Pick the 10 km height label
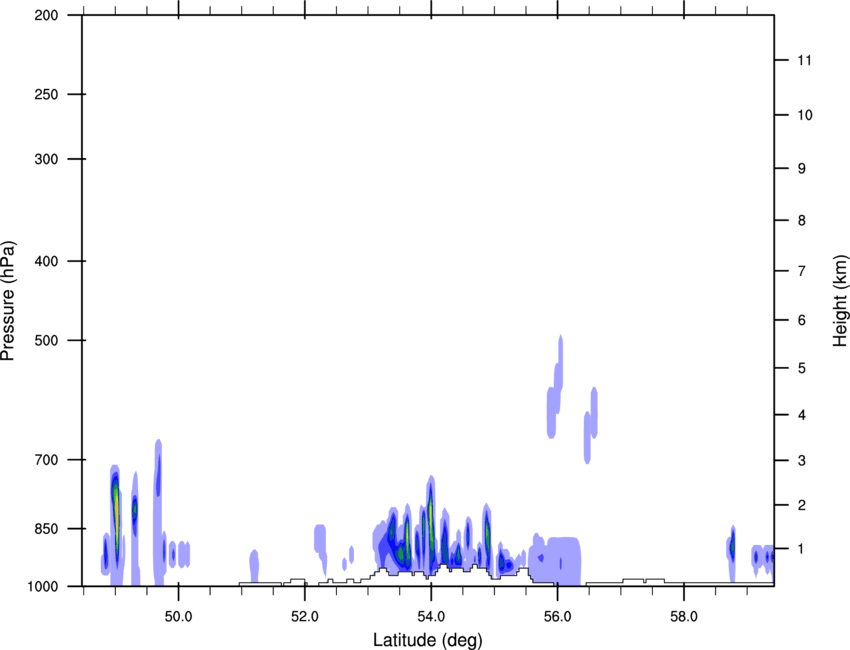 (804, 115)
